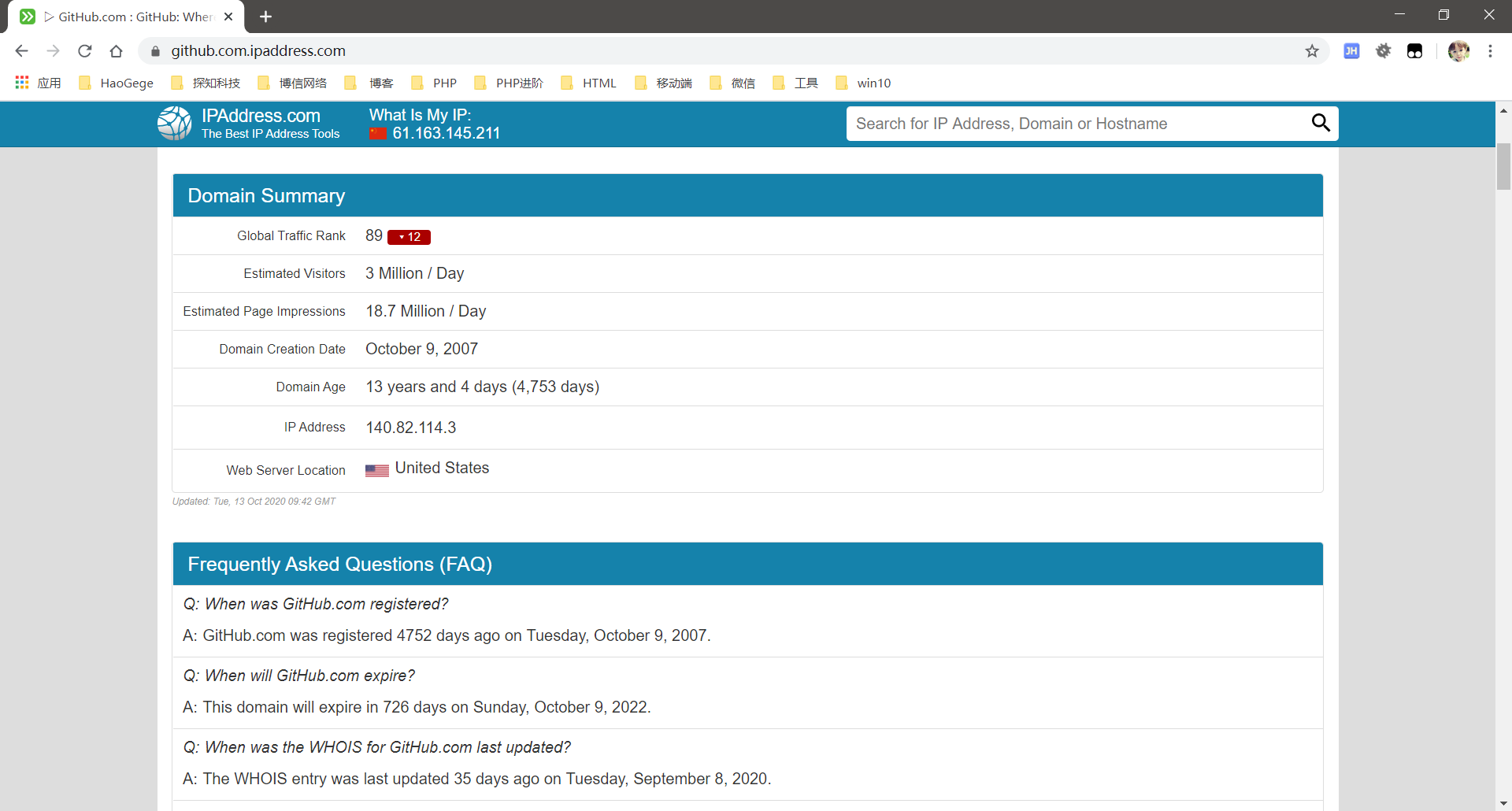Open the Chrome three-dot menu
Viewport: 1512px width, 811px height.
[1490, 51]
